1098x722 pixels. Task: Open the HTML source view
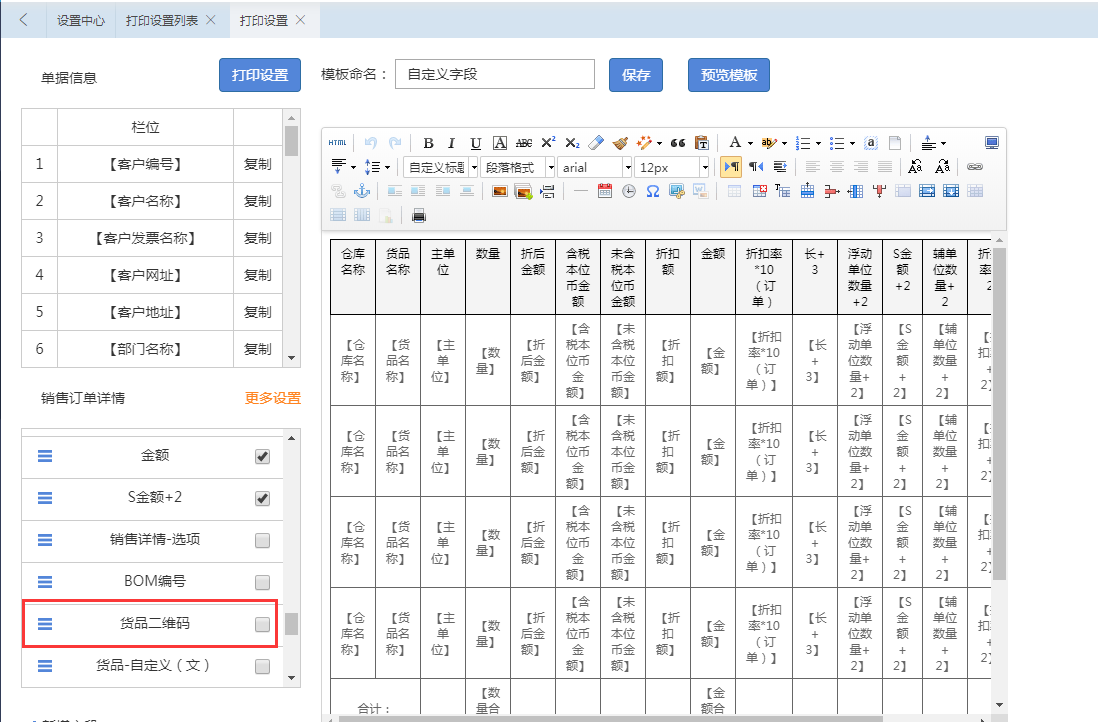[338, 143]
